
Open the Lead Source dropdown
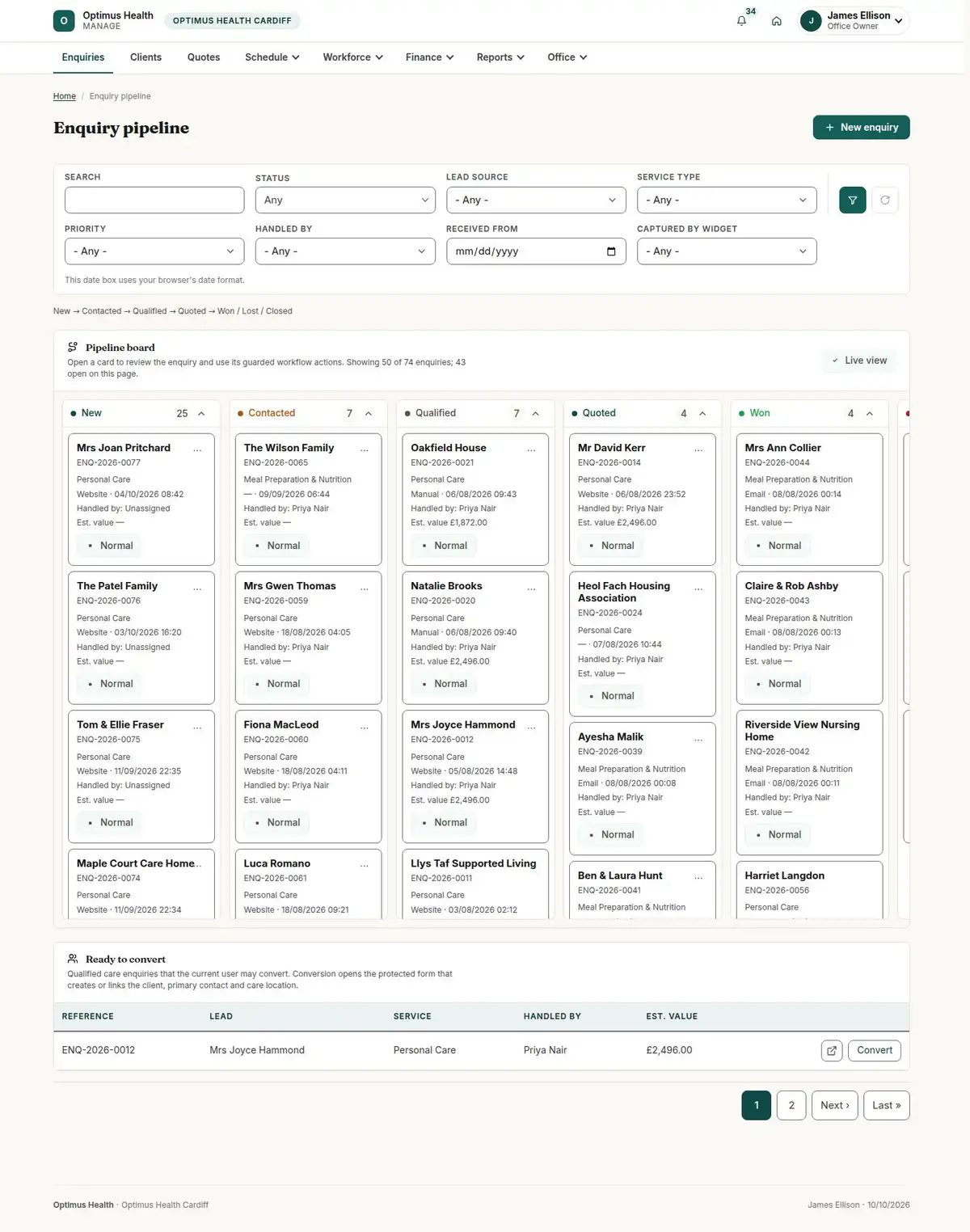536,200
